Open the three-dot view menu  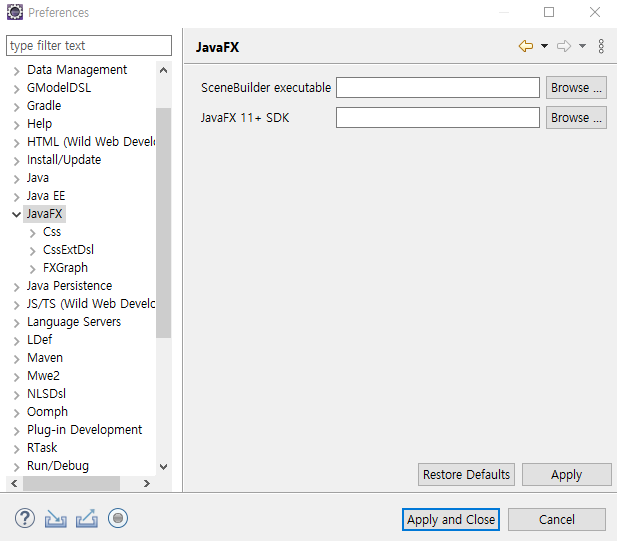(601, 46)
